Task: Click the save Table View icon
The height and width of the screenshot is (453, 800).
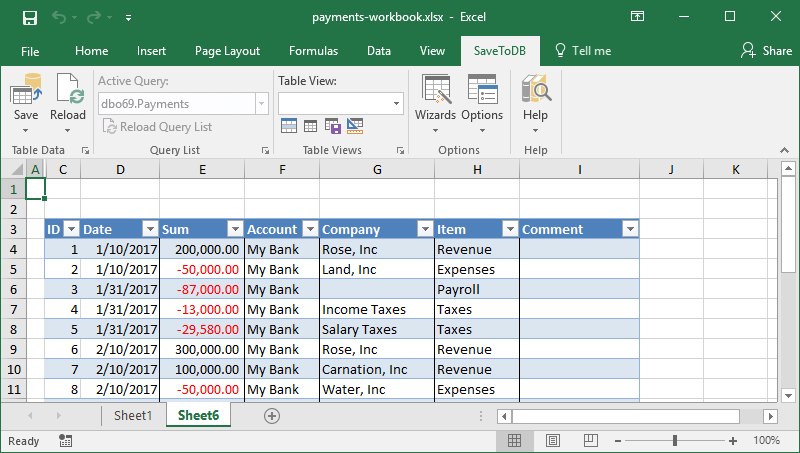Action: point(333,125)
